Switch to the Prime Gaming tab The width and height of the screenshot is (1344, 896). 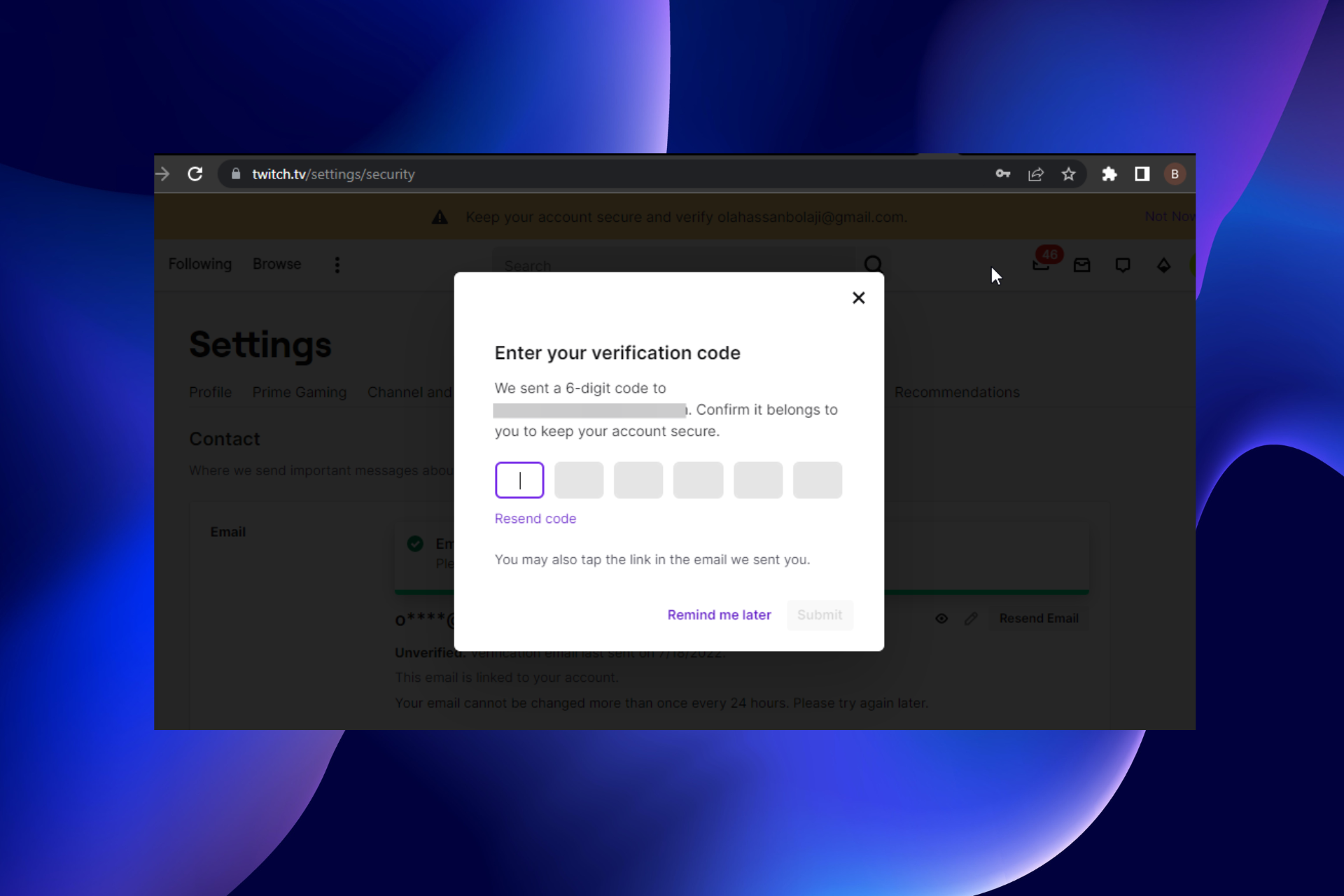tap(299, 392)
